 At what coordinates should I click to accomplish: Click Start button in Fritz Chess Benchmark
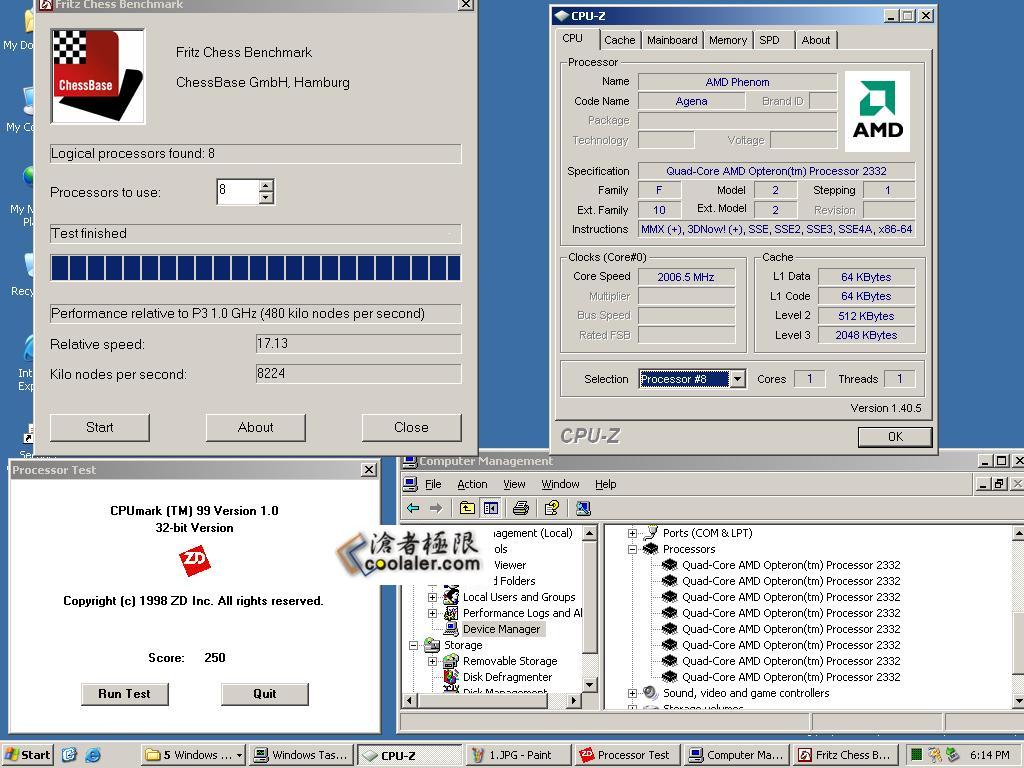click(x=100, y=427)
